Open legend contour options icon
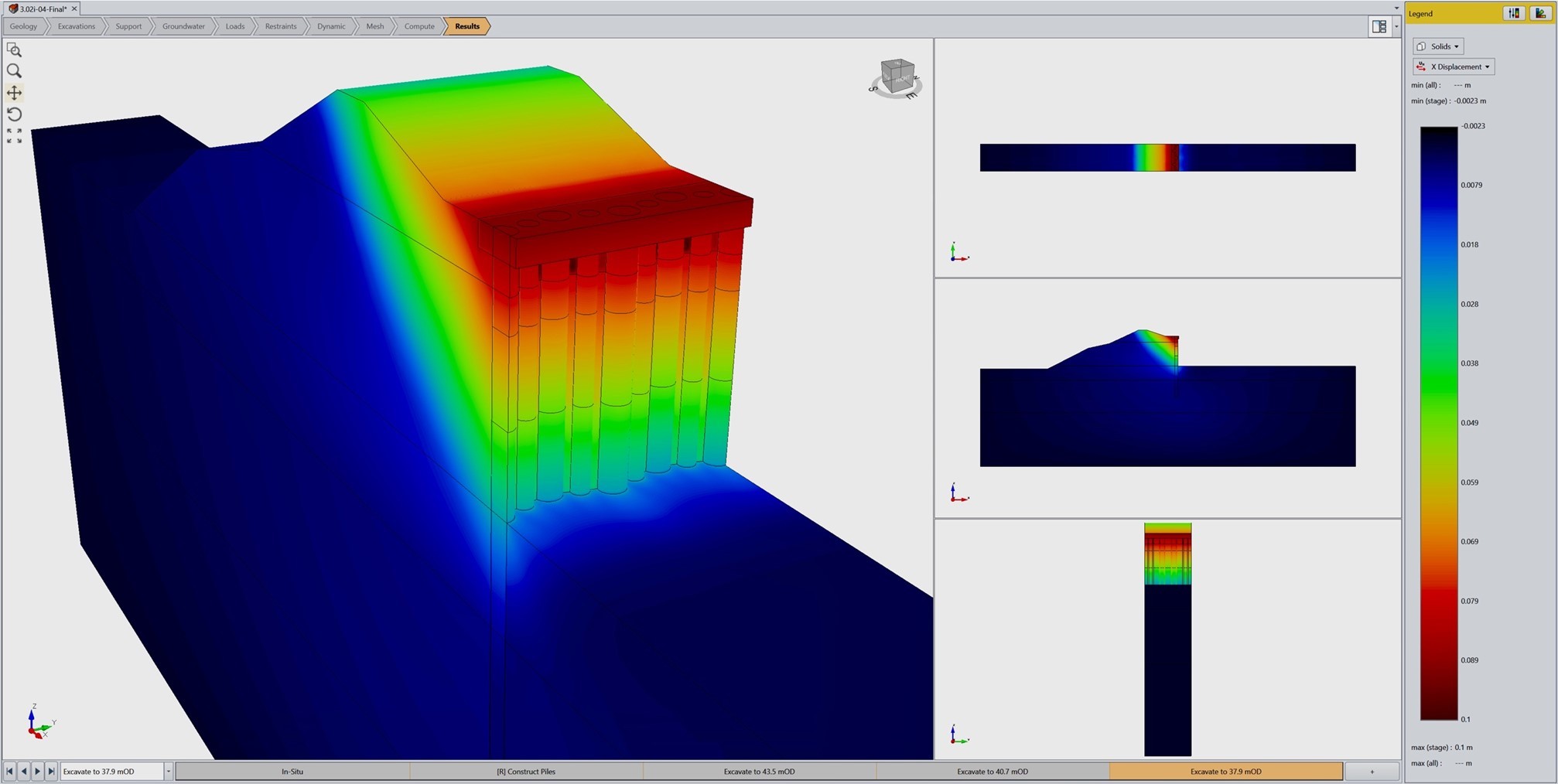The image size is (1558, 784). 1514,13
